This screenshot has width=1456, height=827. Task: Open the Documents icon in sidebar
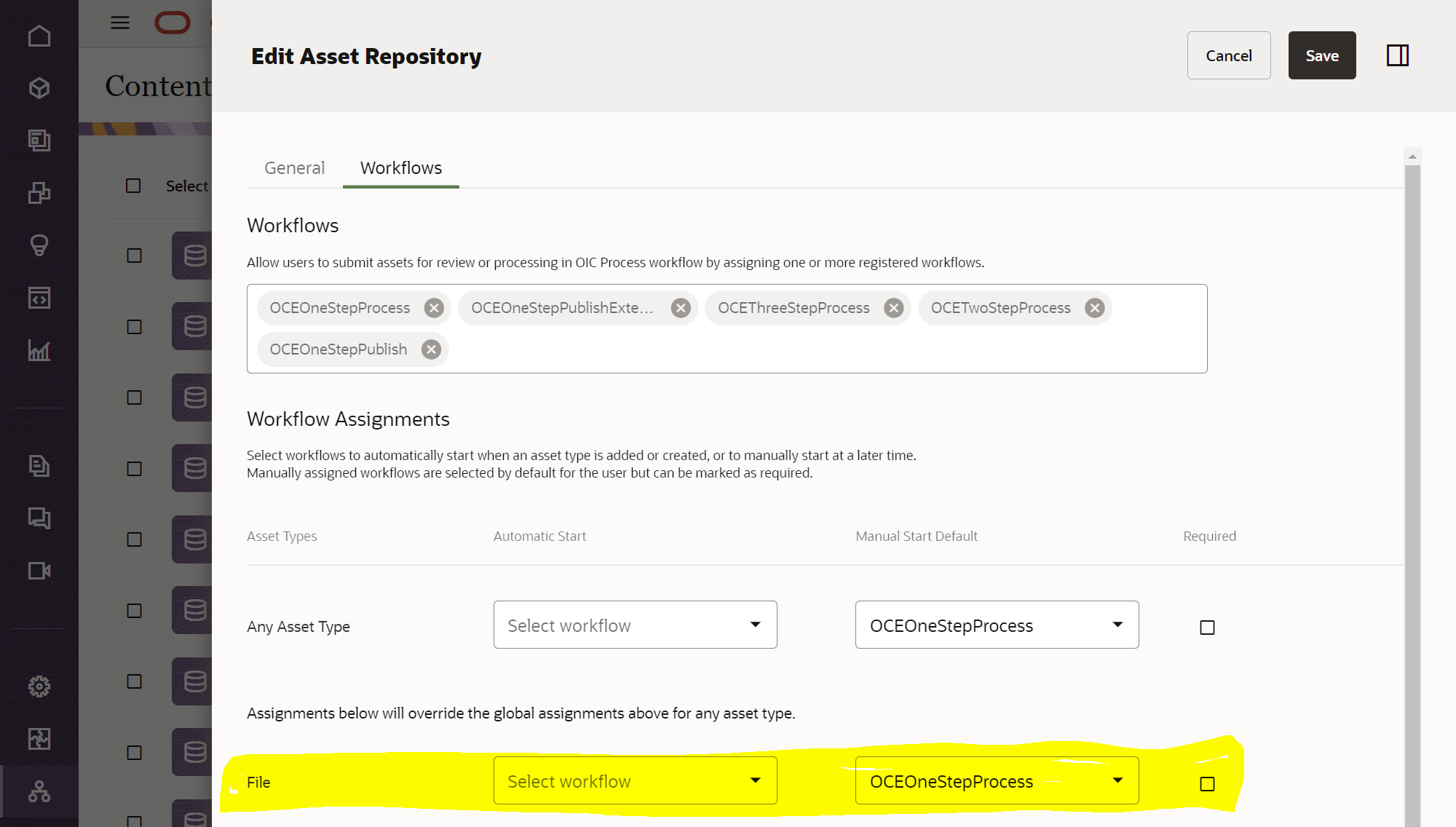point(39,466)
